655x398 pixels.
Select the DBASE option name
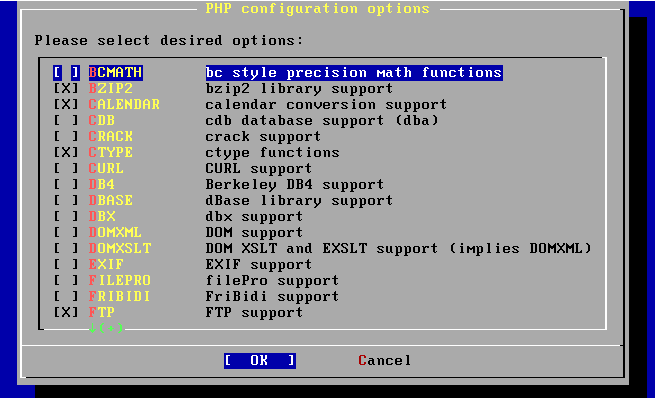point(111,200)
